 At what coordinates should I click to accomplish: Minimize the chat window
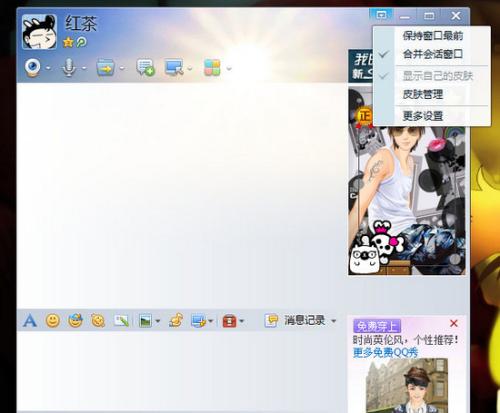coord(405,16)
